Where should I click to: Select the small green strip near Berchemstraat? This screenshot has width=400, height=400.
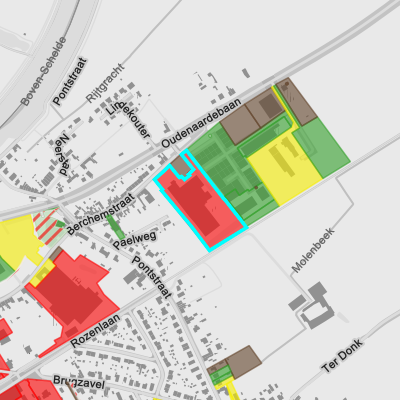pos(115,227)
